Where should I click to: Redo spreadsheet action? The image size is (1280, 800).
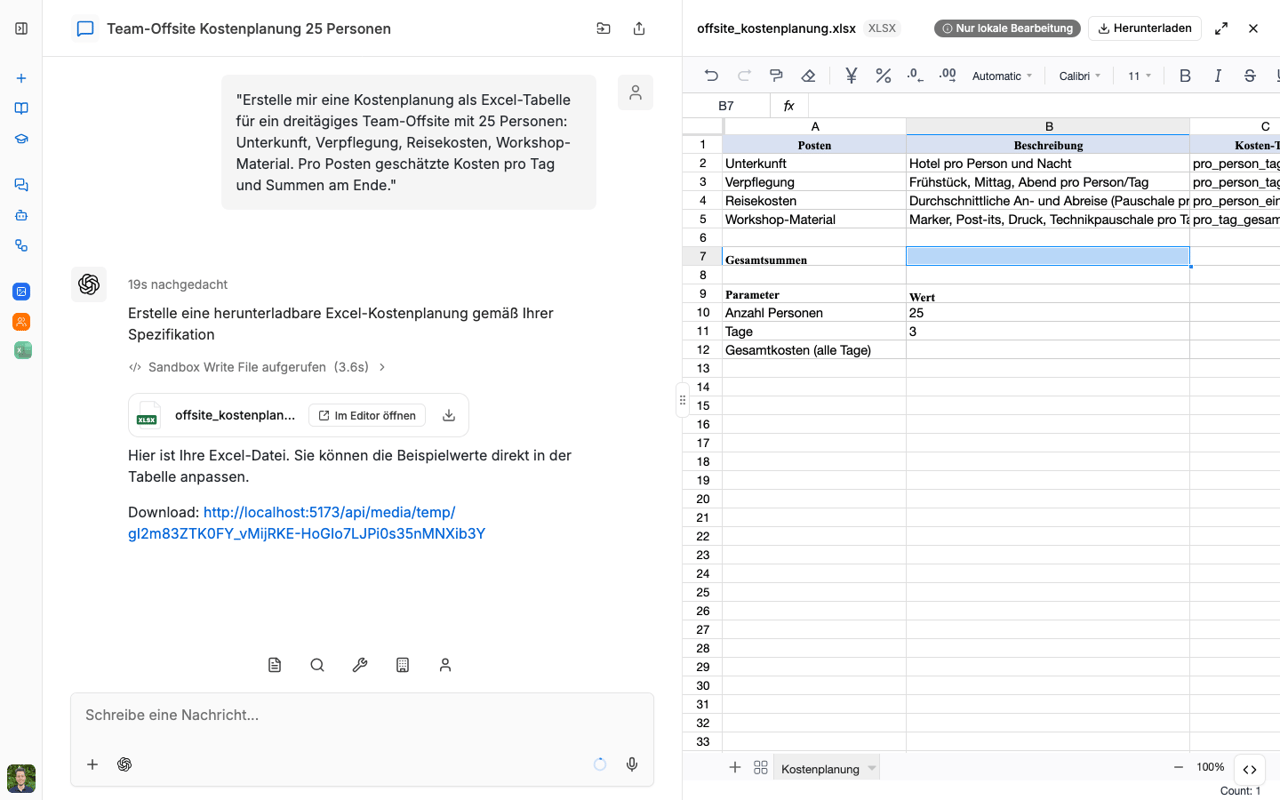coord(744,76)
